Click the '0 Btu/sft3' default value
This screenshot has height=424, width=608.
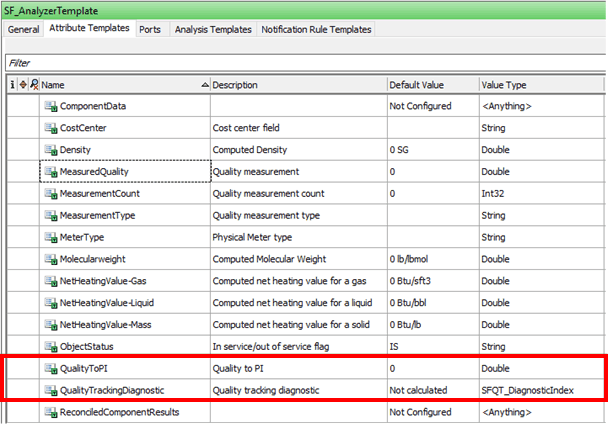point(410,281)
